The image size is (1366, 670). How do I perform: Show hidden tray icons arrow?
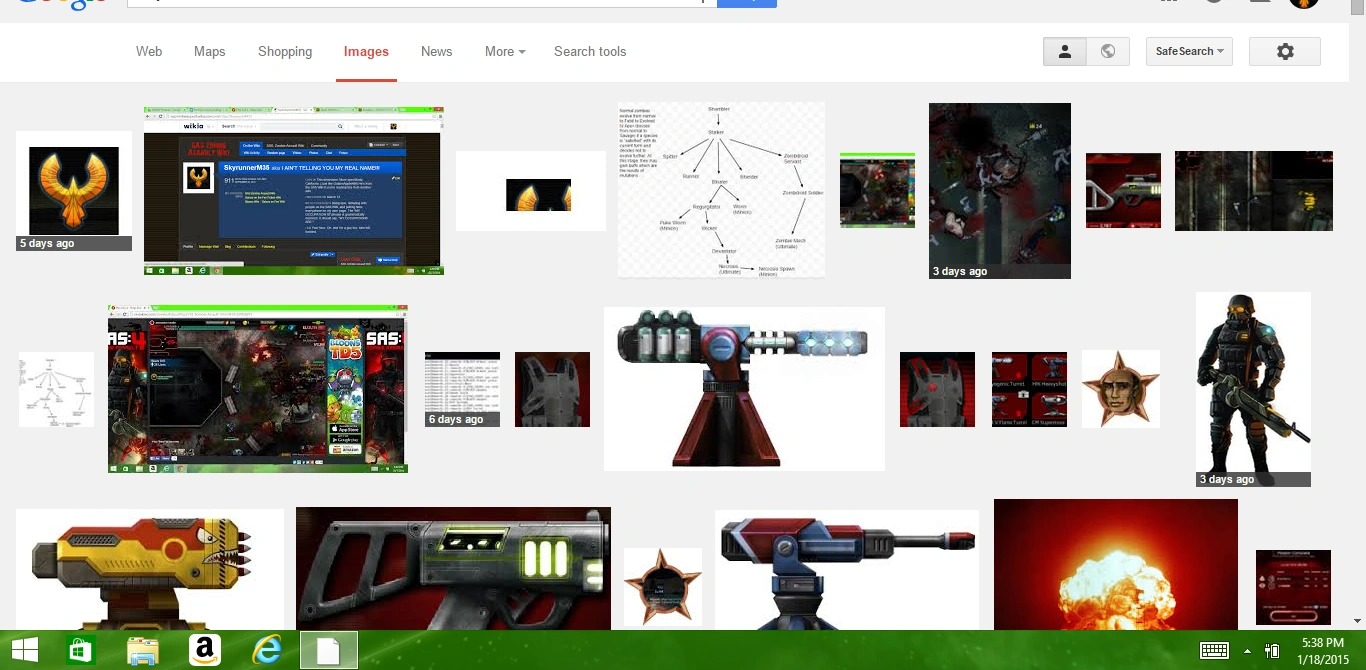coord(1247,652)
